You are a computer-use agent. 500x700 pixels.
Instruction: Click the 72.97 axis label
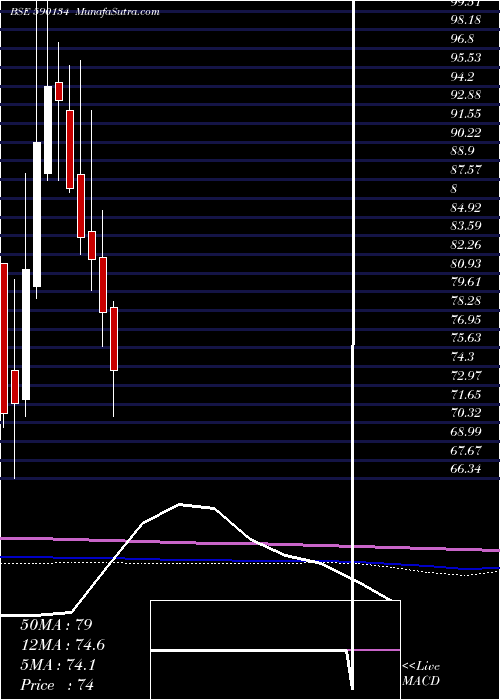point(466,375)
